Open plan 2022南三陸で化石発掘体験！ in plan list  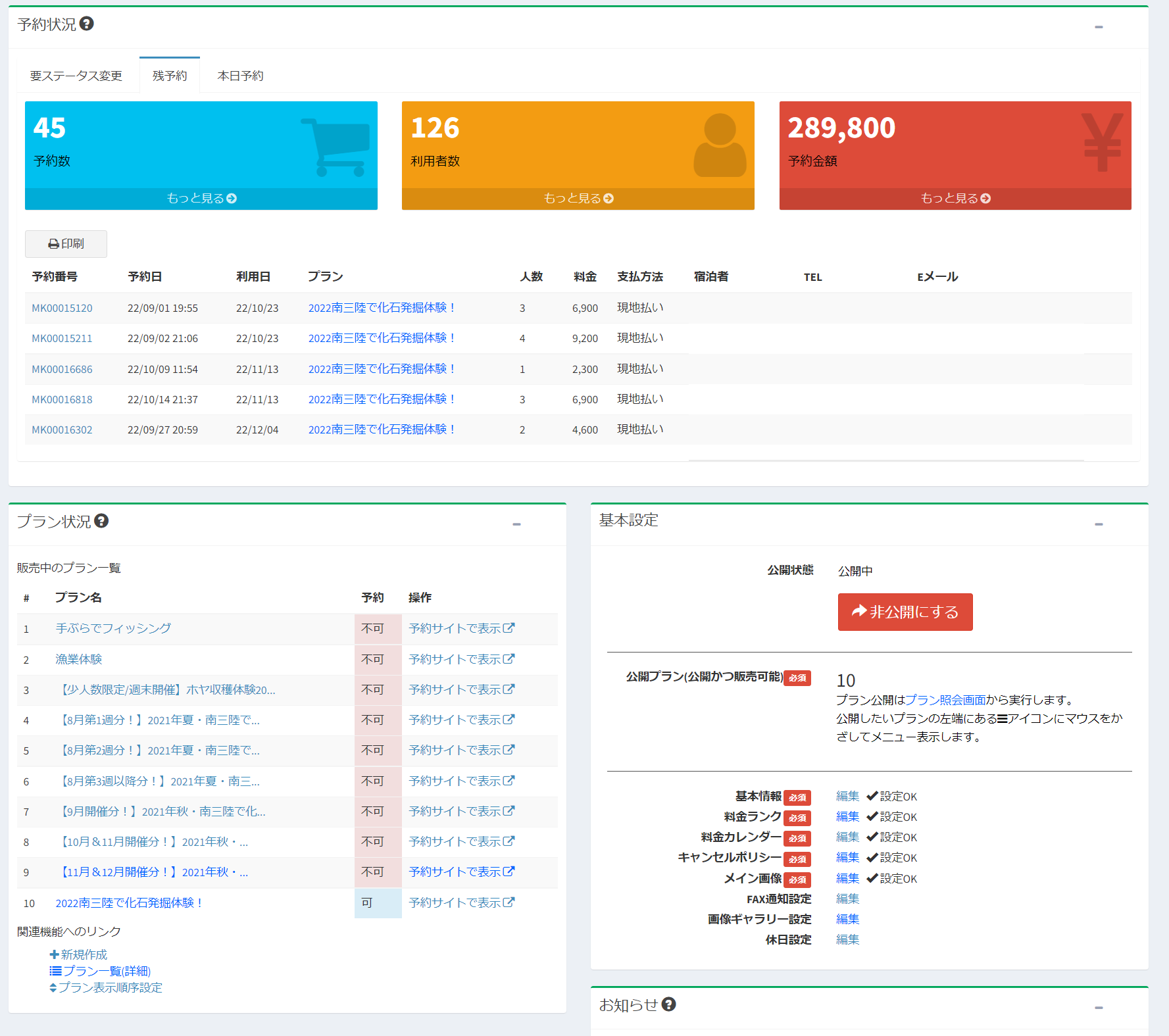pos(129,903)
